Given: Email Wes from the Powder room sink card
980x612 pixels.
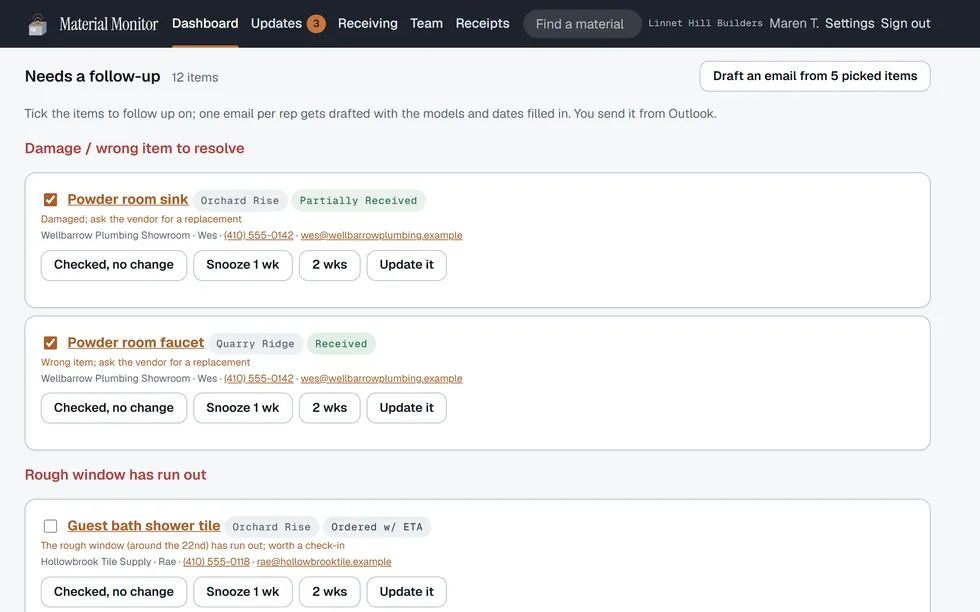Looking at the screenshot, I should click(x=381, y=235).
